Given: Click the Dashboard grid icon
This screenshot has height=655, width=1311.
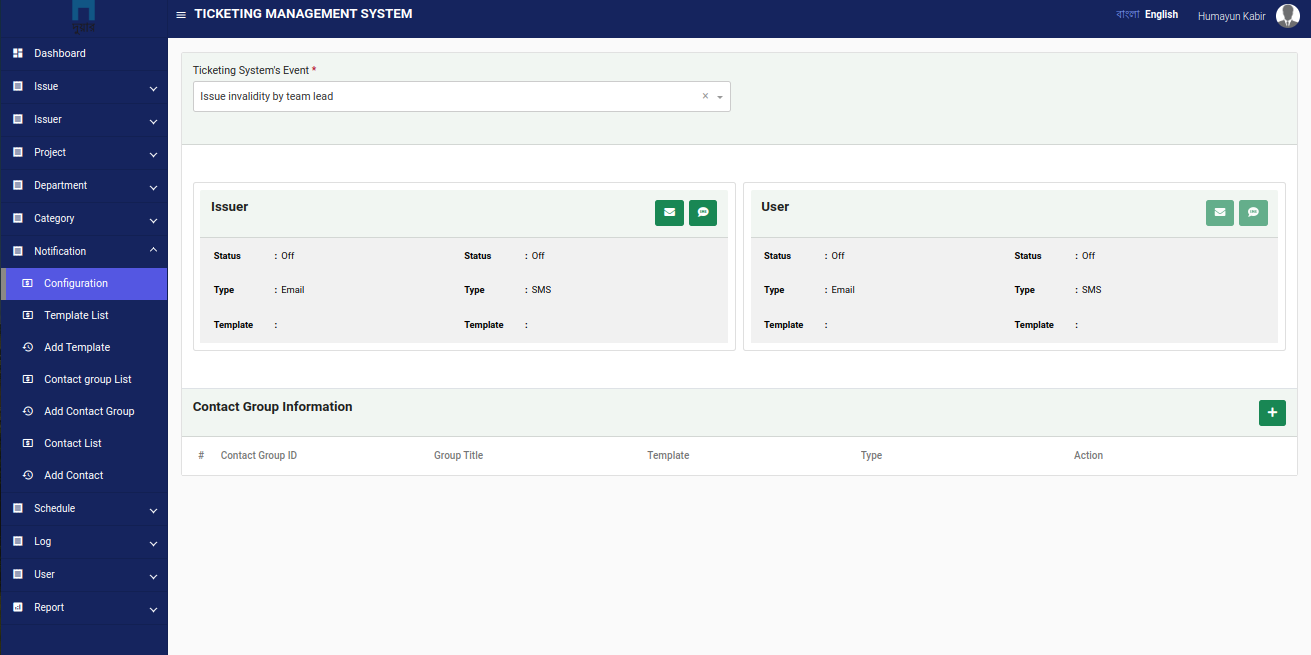Looking at the screenshot, I should coord(18,53).
